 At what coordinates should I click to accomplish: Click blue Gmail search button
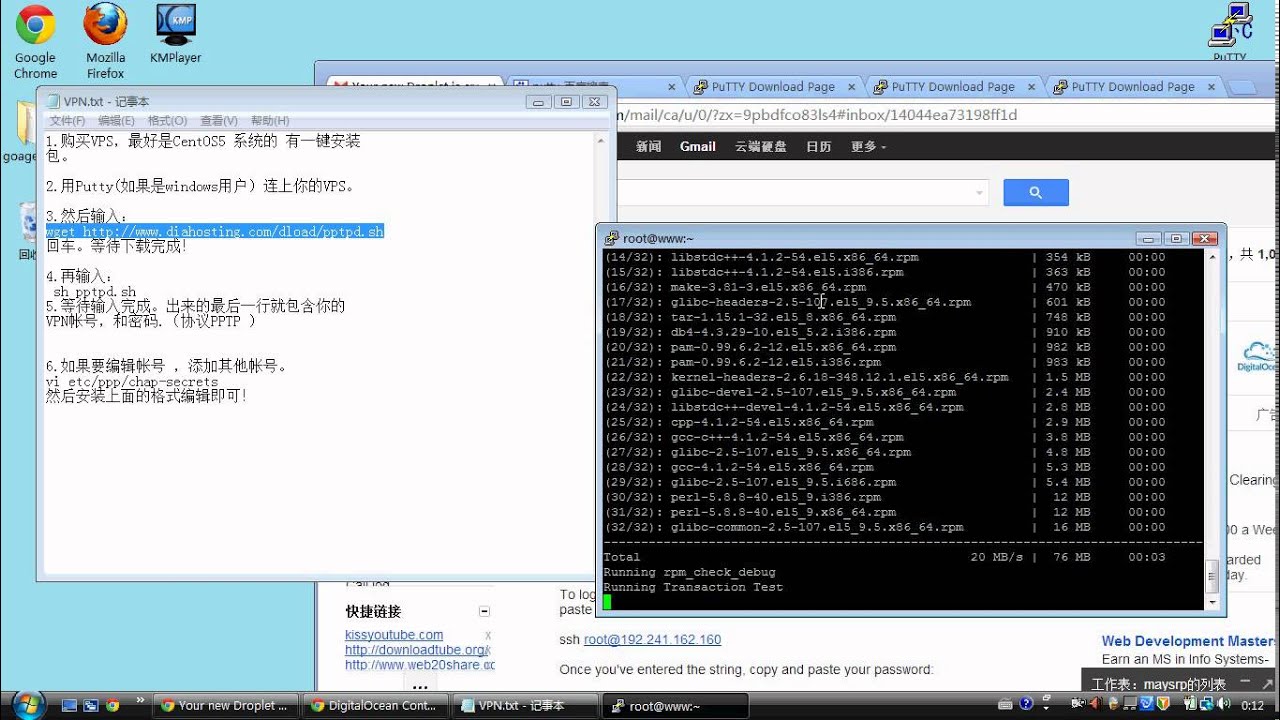click(x=1036, y=192)
